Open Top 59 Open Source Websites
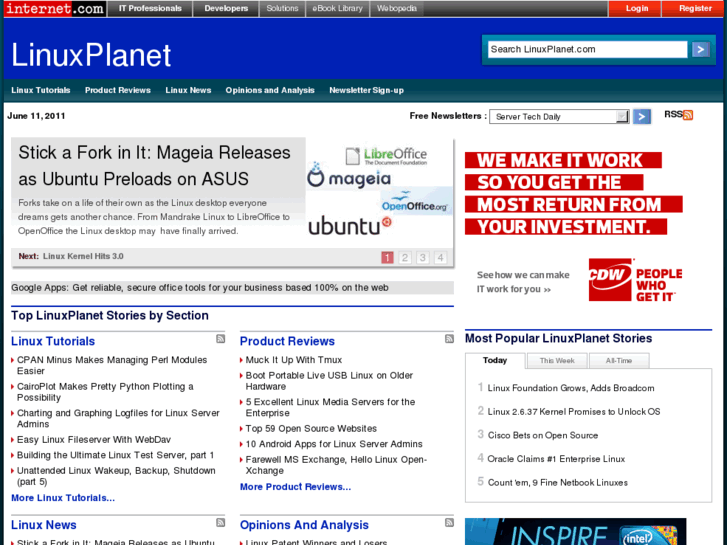The image size is (727, 545). [311, 429]
